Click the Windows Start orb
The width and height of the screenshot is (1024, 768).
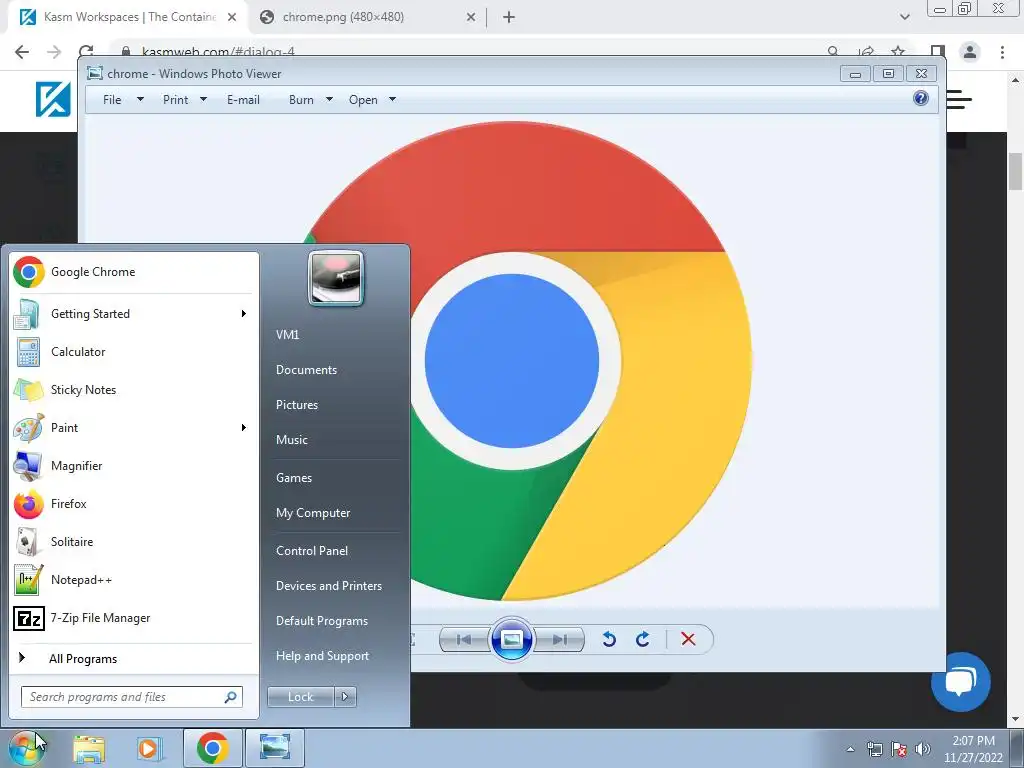[x=26, y=748]
